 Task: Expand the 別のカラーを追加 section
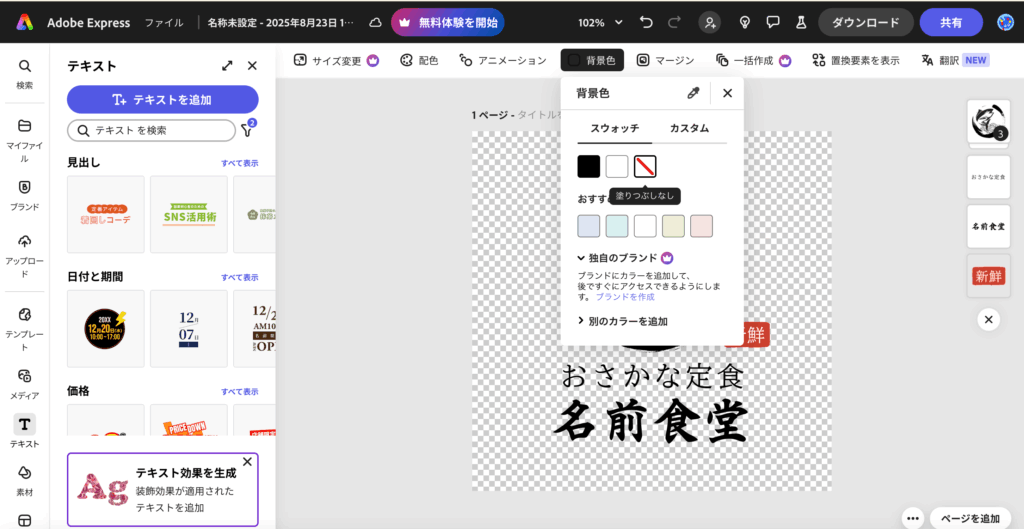tap(622, 321)
